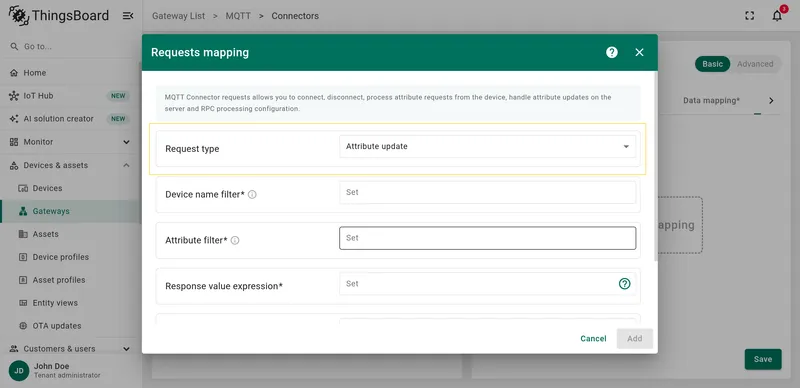Click the tab scroll right arrow

coord(771,101)
